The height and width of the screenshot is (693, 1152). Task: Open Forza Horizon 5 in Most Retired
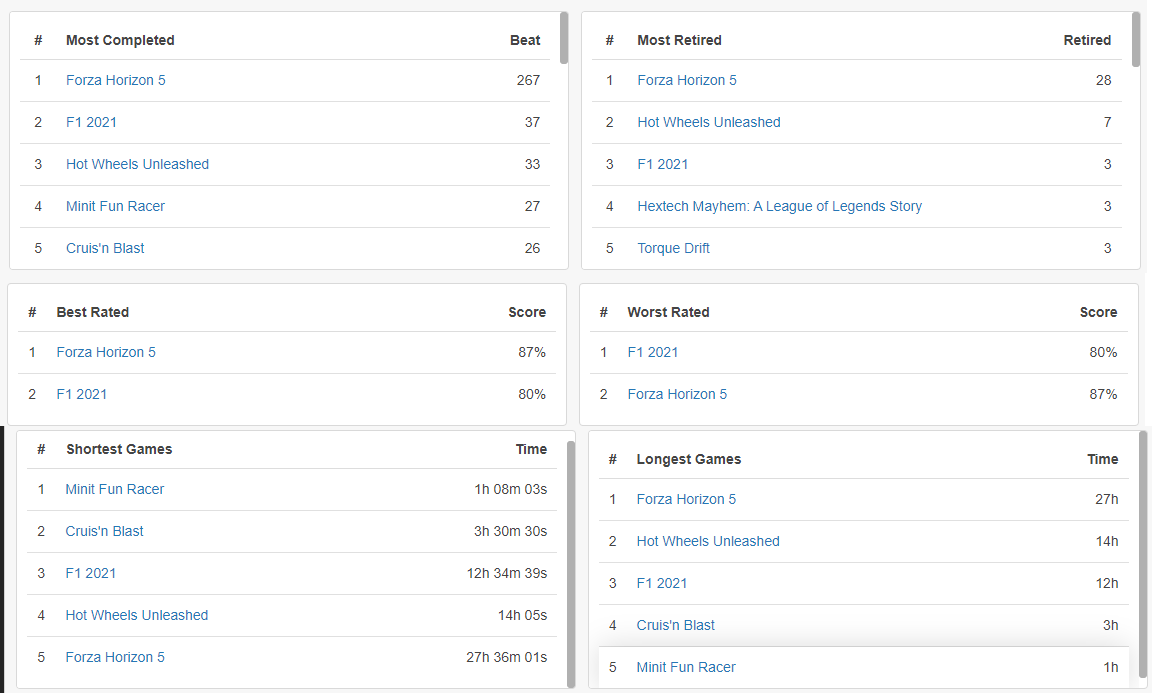pyautogui.click(x=687, y=80)
